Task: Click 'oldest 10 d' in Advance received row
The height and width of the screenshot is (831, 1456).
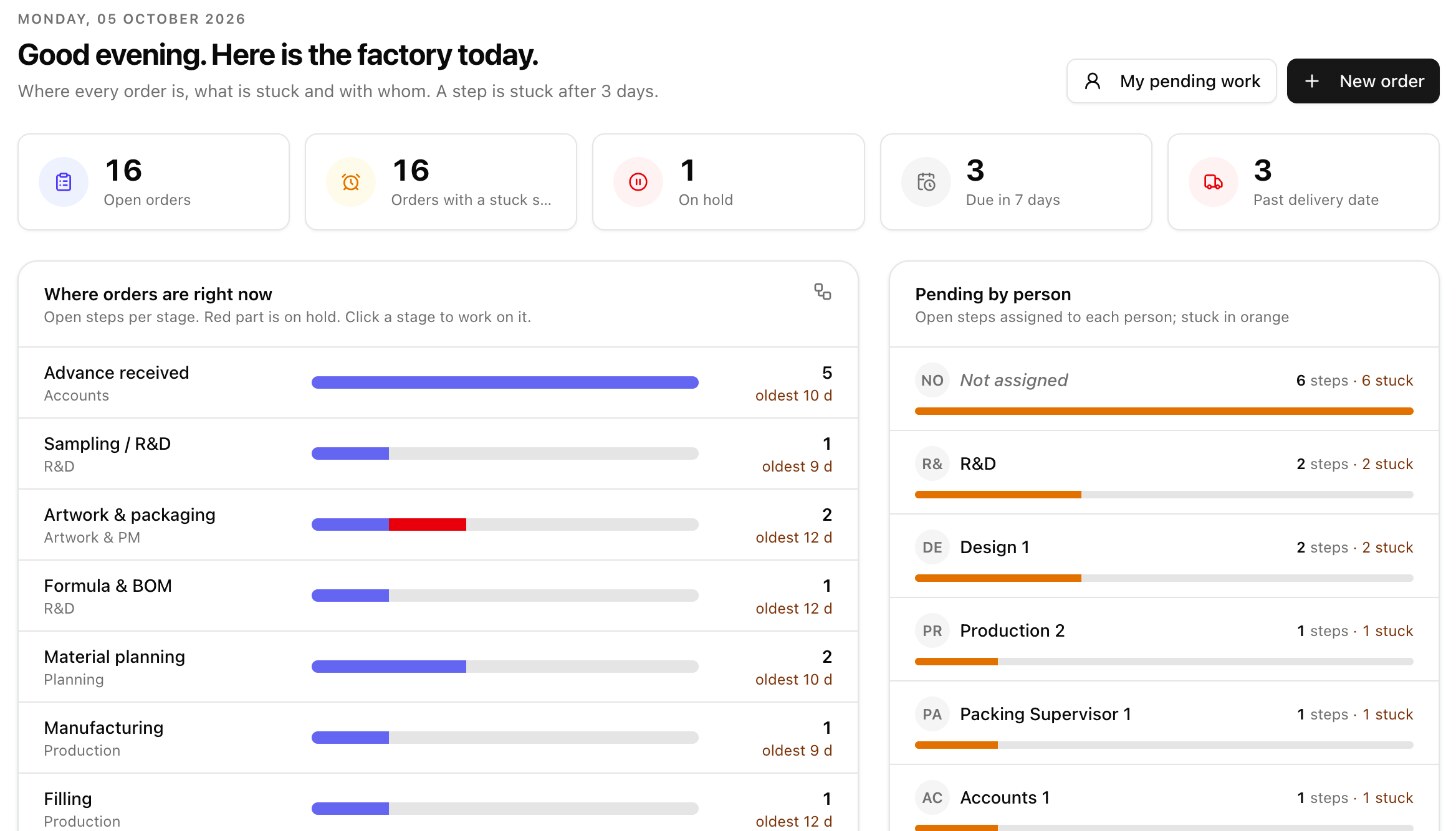Action: coord(794,396)
